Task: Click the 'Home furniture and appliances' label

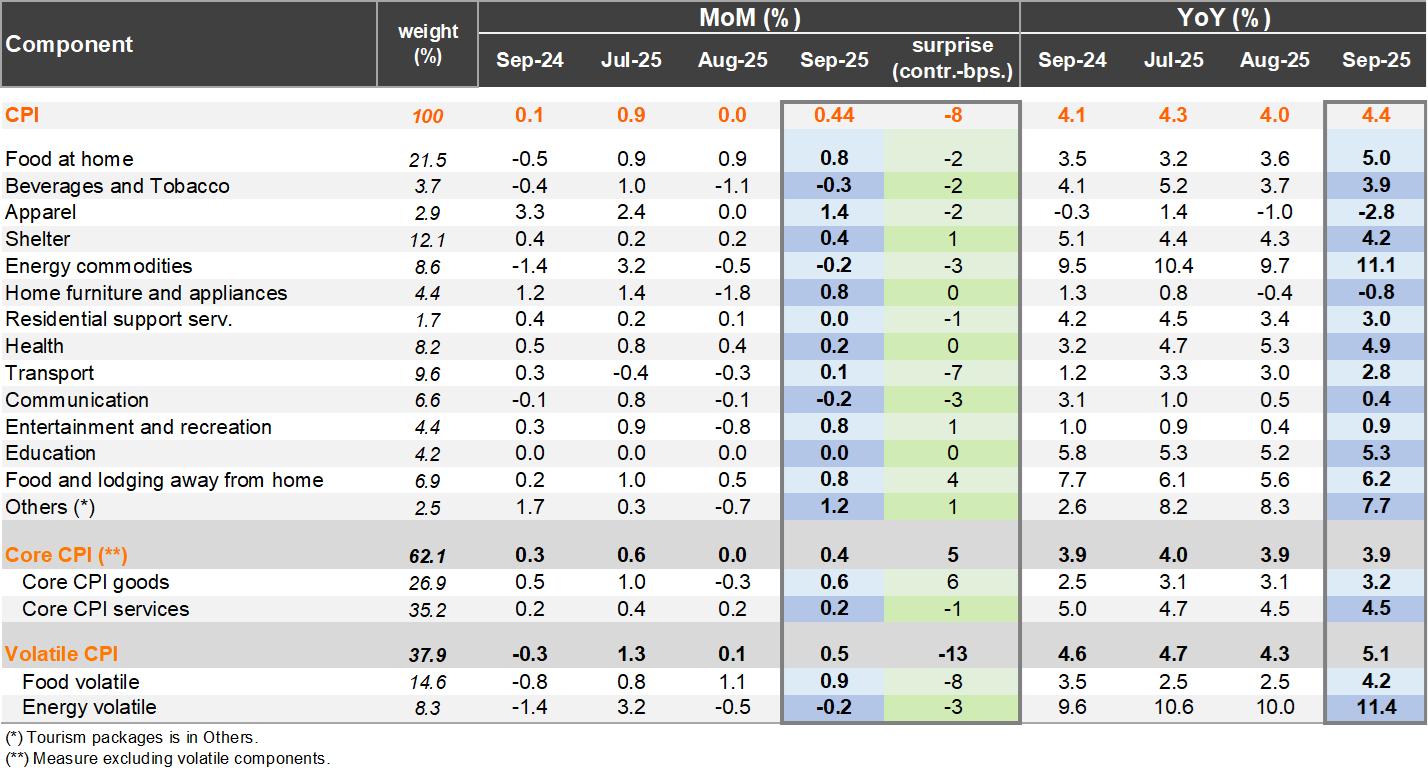Action: [x=146, y=293]
